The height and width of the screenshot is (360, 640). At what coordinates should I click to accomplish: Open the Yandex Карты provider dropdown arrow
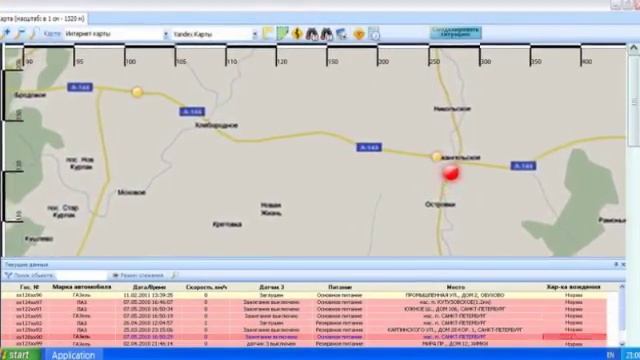click(x=255, y=35)
